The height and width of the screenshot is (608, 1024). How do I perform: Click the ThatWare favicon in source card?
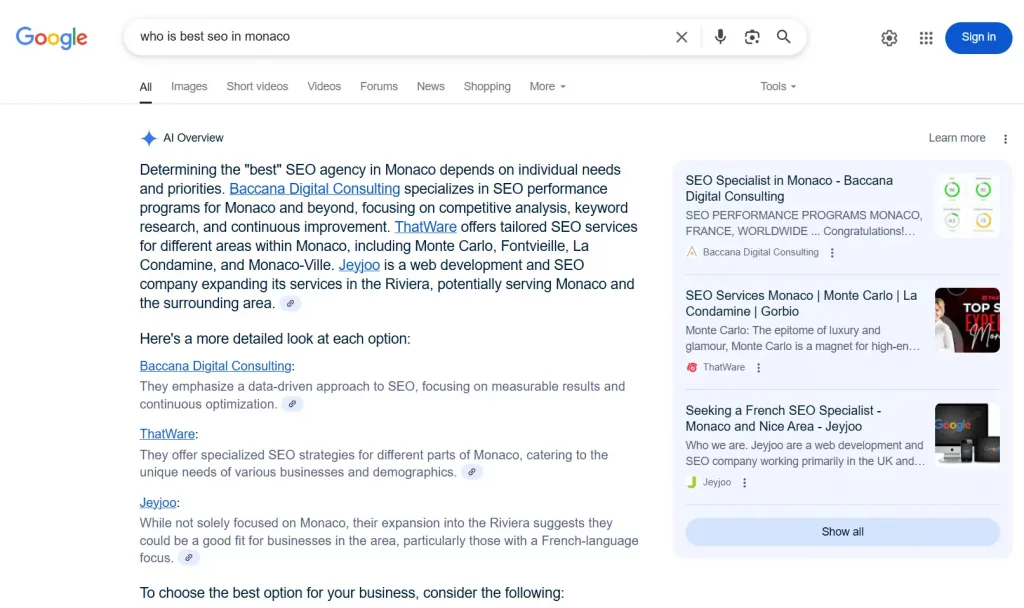(x=692, y=367)
